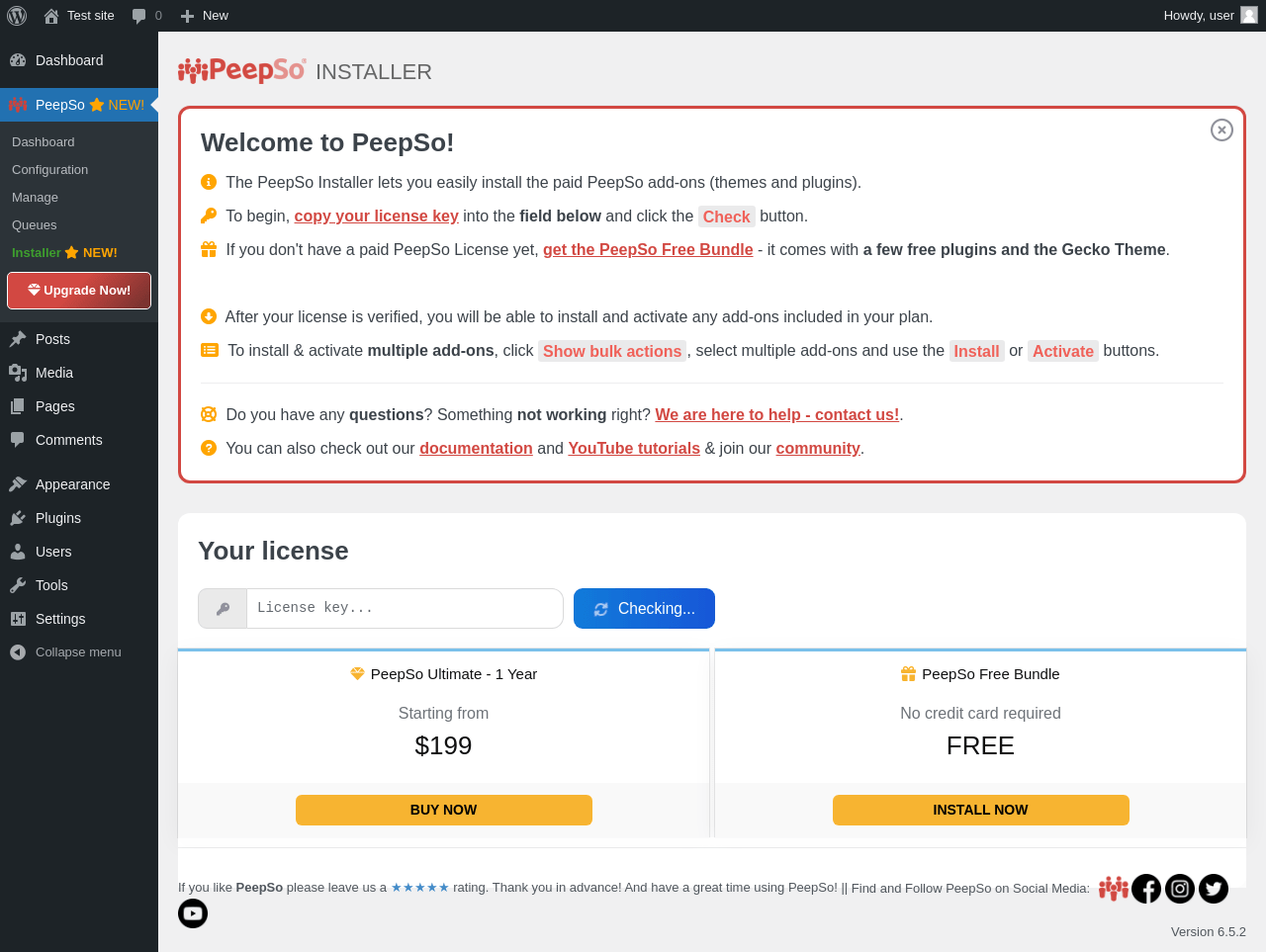
Task: Click the user avatar in admin bar
Action: [x=1249, y=15]
